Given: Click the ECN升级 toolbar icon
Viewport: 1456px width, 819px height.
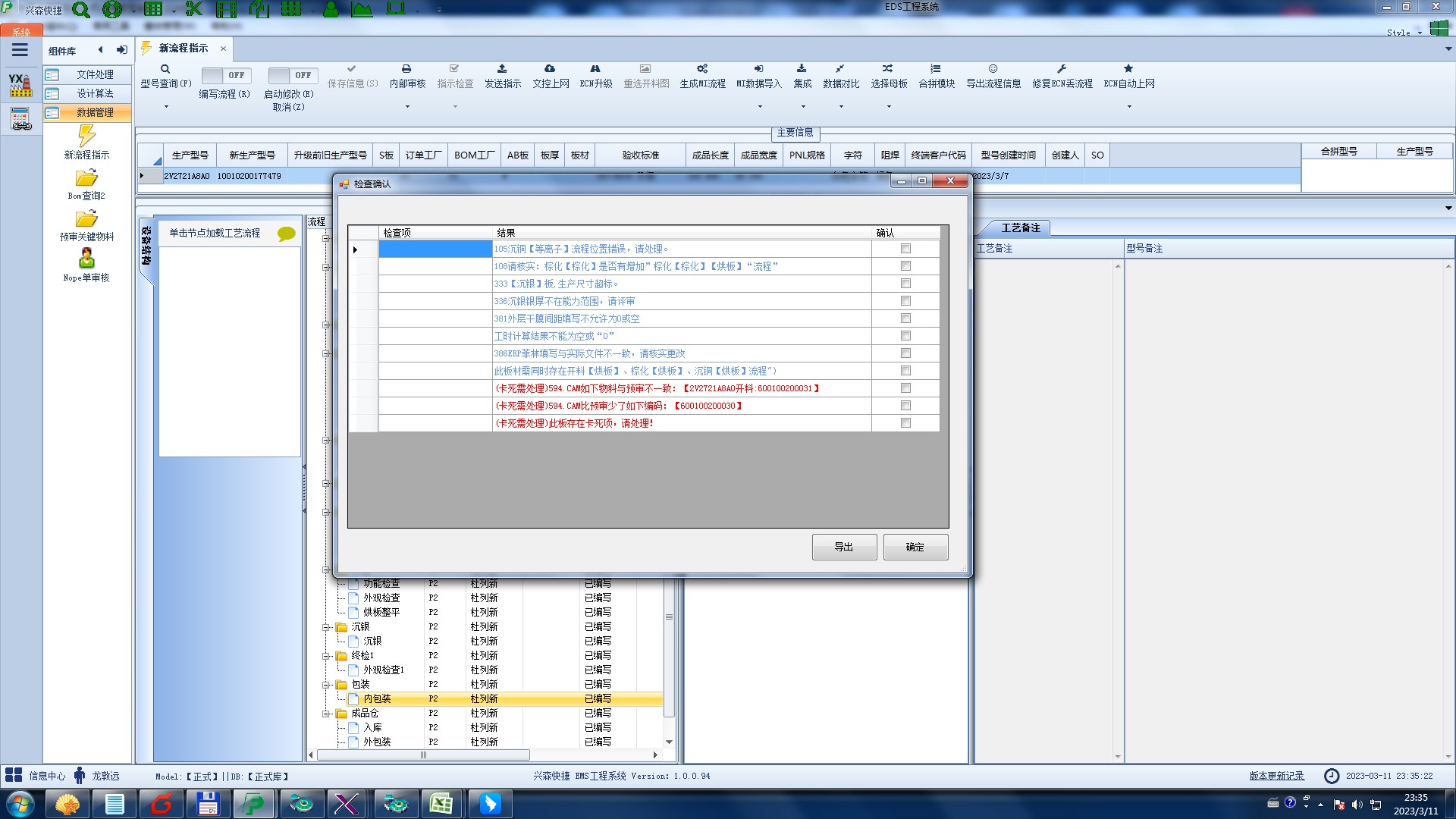Looking at the screenshot, I should [x=595, y=69].
